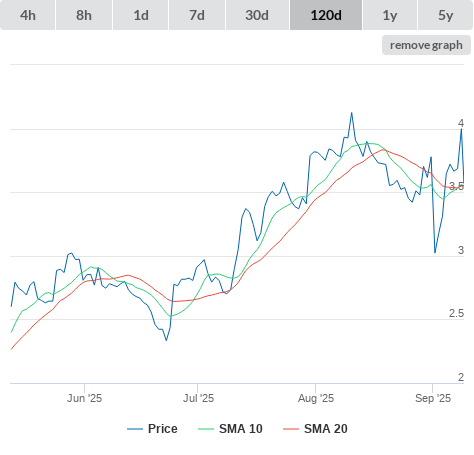Switch chart to 30d view
The image size is (474, 455).
point(257,15)
